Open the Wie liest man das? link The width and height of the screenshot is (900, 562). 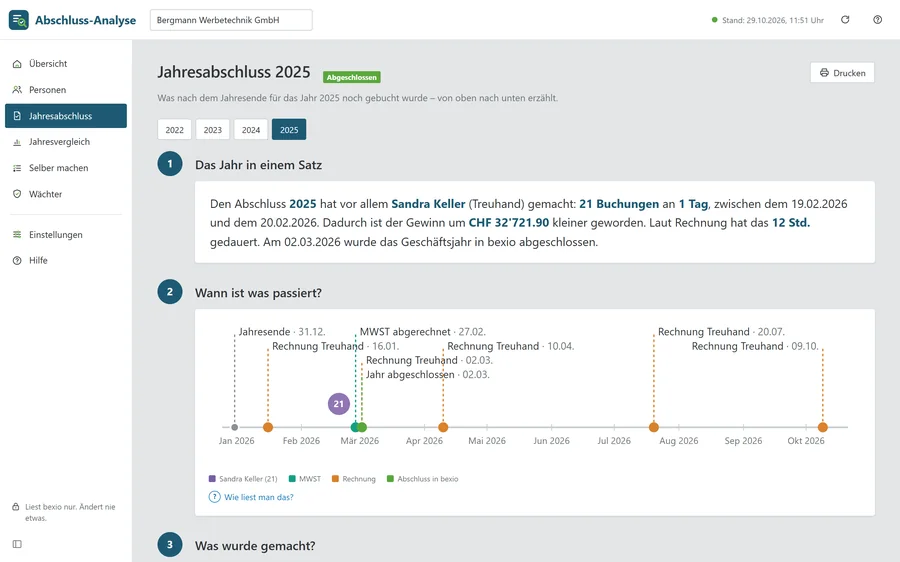click(258, 497)
